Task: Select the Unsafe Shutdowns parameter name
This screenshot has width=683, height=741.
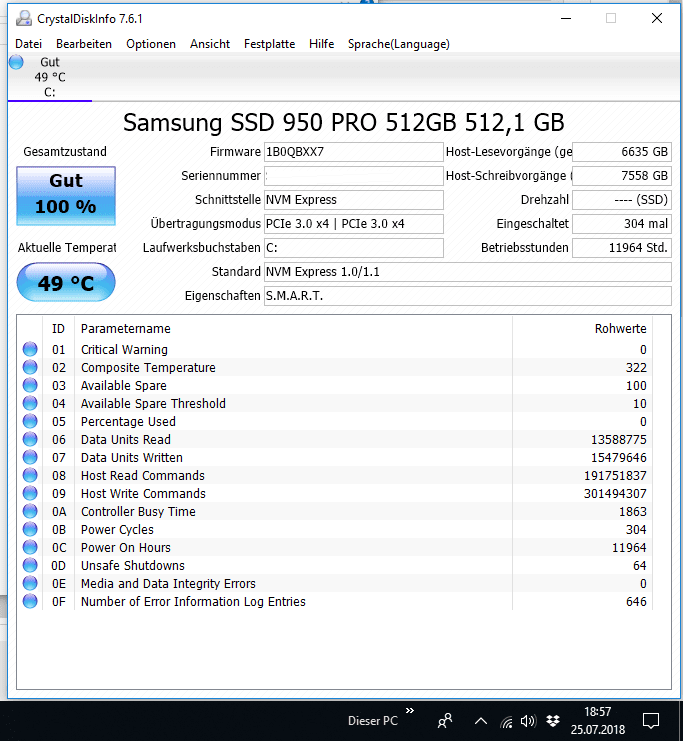Action: click(x=133, y=565)
